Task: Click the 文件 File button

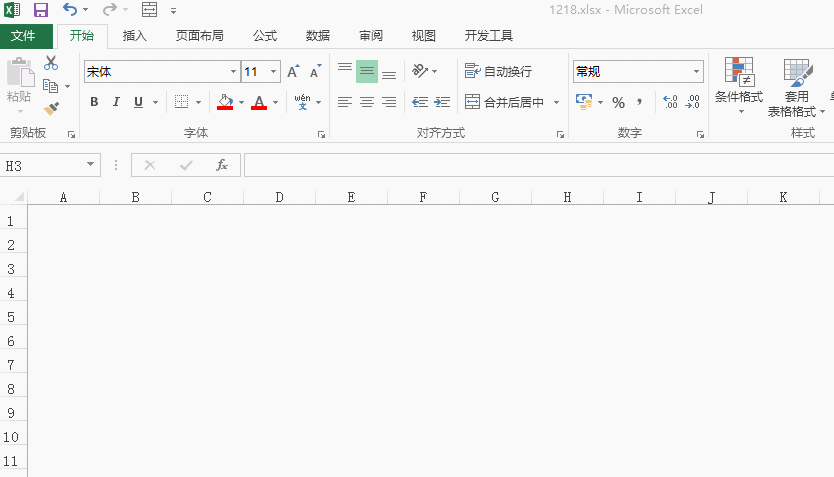Action: pyautogui.click(x=23, y=36)
